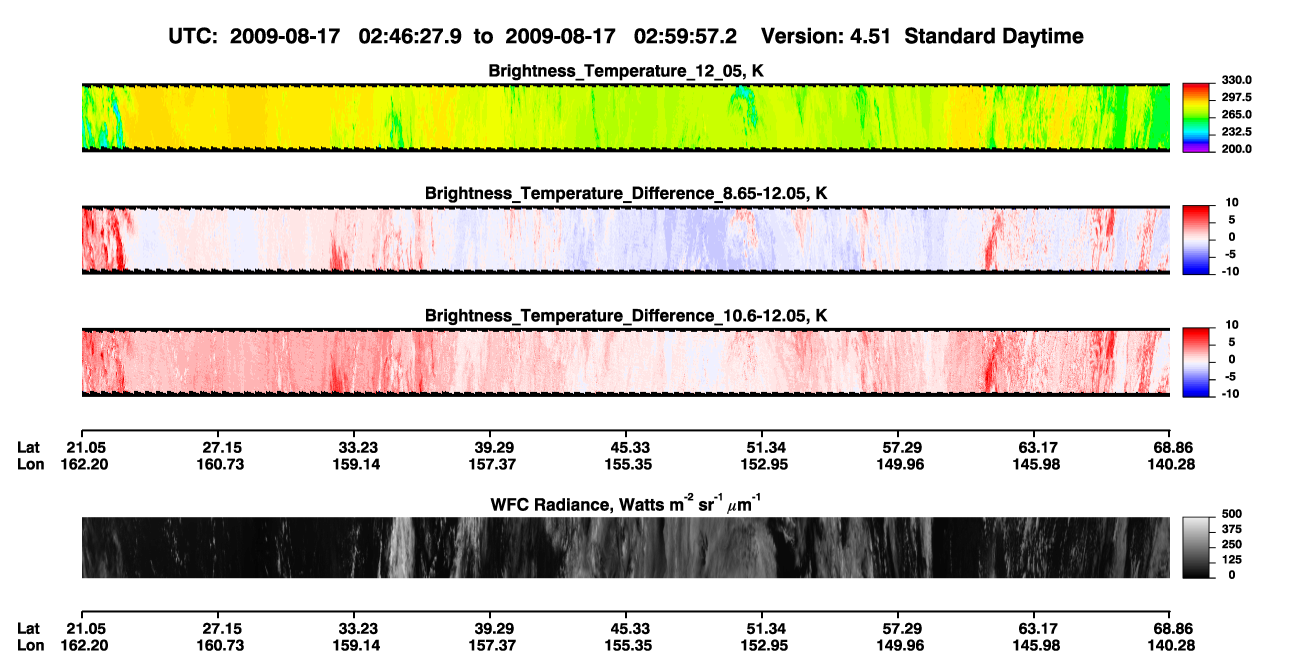Click the Brightness Temperature 12_05 image strip

click(x=626, y=117)
